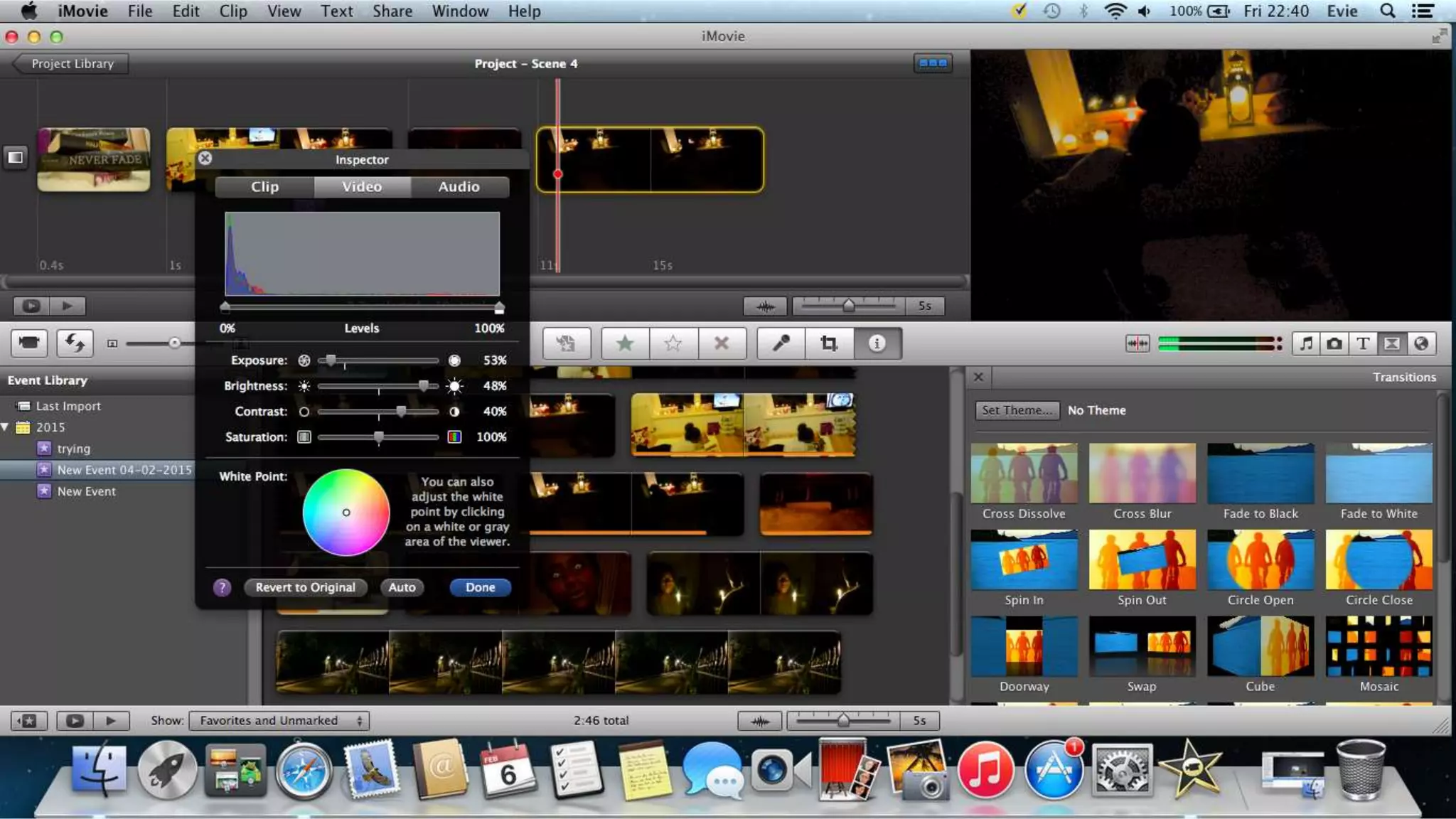The image size is (1456, 819).
Task: Swap events and projects areas
Action: tap(75, 343)
